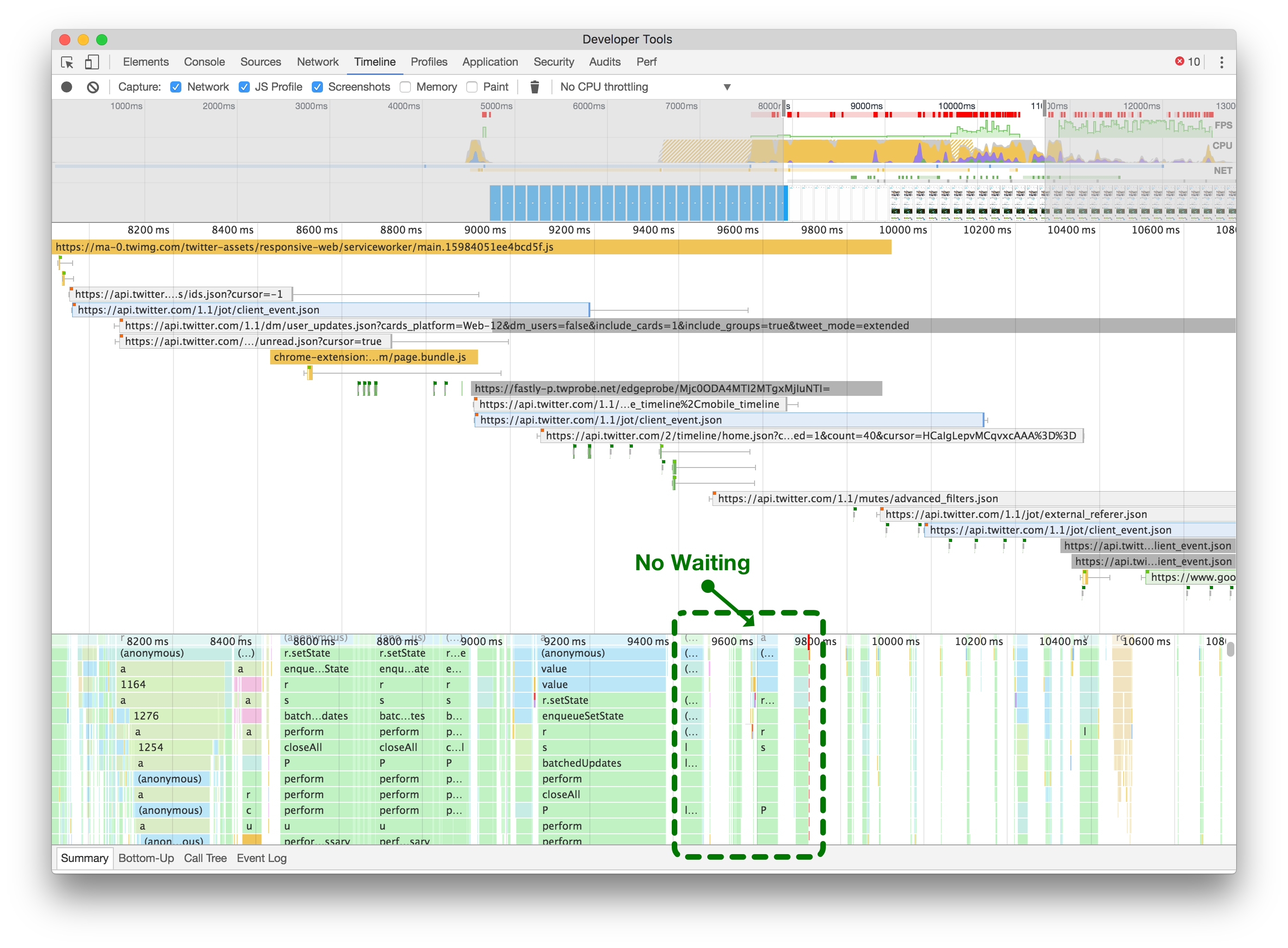The image size is (1288, 948).
Task: Select the advanced_filters.json network request bar
Action: click(858, 499)
